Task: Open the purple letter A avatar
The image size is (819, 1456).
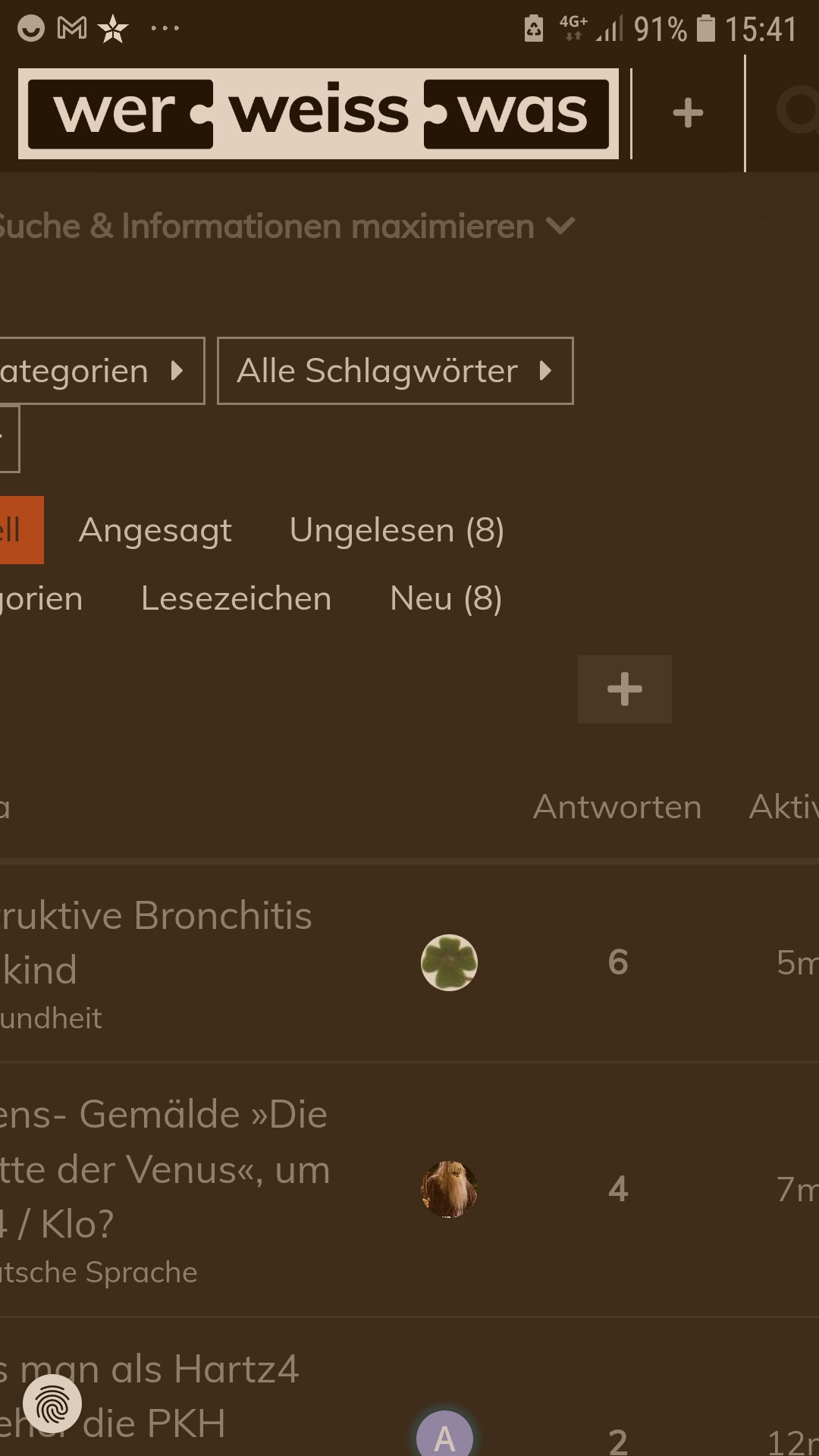Action: coord(444,1433)
